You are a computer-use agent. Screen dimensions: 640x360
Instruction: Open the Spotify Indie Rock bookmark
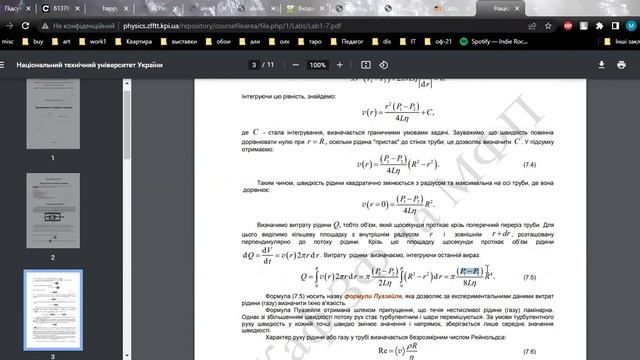pos(494,42)
